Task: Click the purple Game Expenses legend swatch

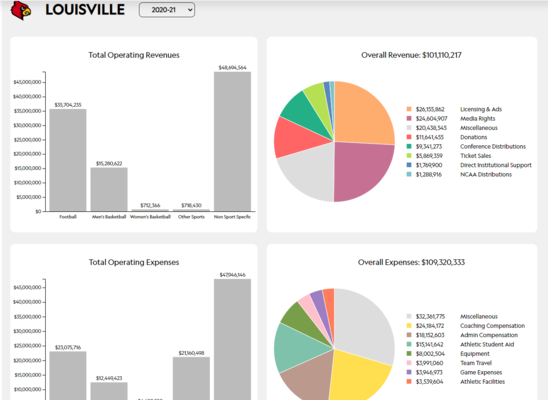Action: [409, 372]
